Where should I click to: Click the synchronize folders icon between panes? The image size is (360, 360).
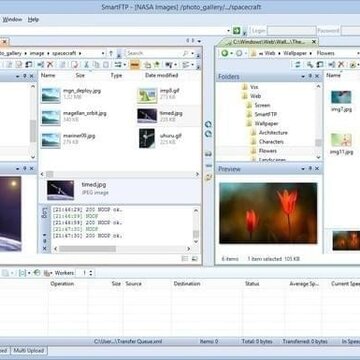[208, 178]
